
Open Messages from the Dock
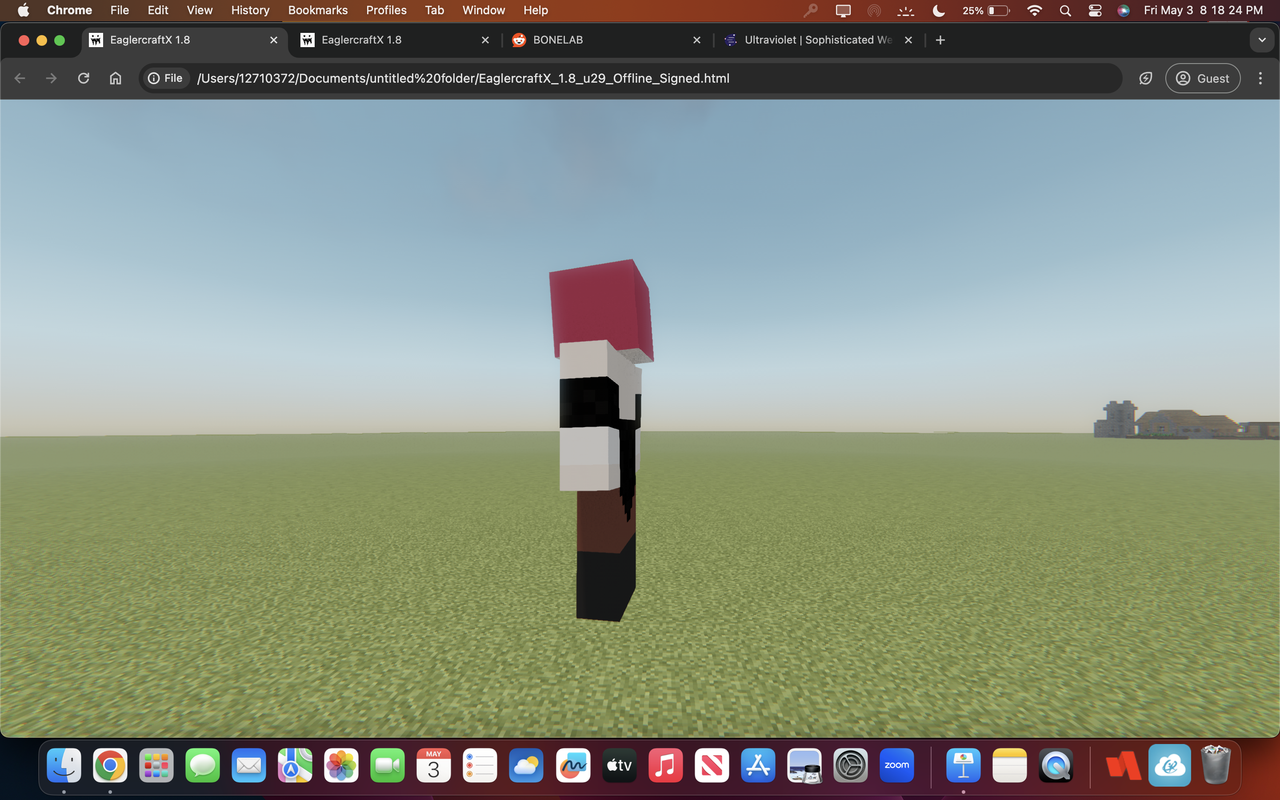[202, 766]
